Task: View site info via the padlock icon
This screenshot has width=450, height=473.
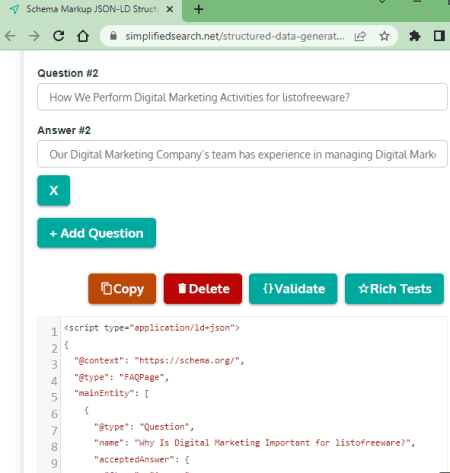Action: [x=113, y=36]
